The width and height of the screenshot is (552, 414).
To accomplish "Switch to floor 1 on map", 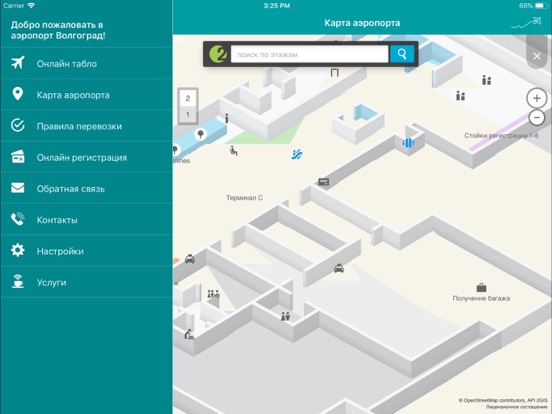I will pyautogui.click(x=188, y=114).
